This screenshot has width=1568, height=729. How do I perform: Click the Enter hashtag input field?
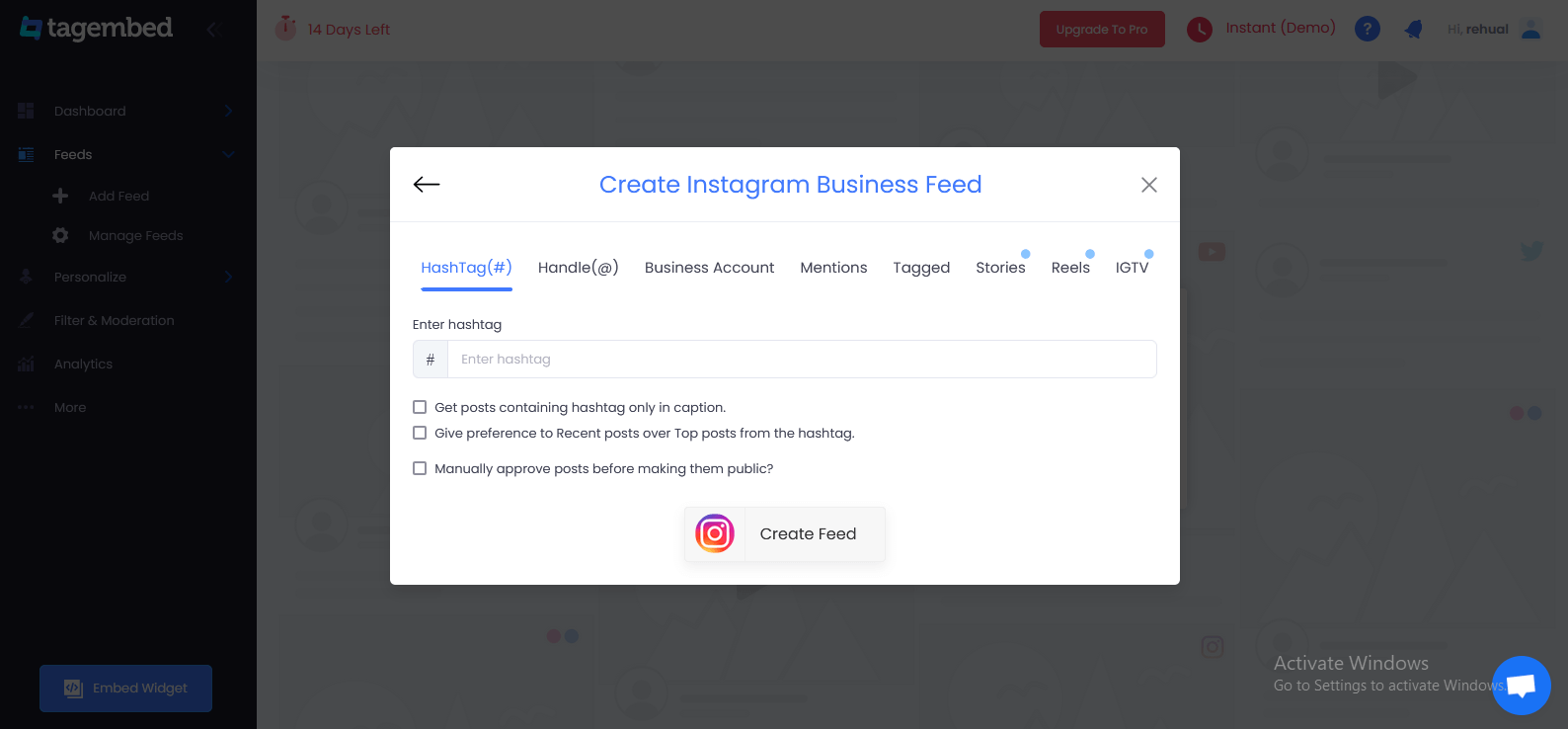(802, 360)
